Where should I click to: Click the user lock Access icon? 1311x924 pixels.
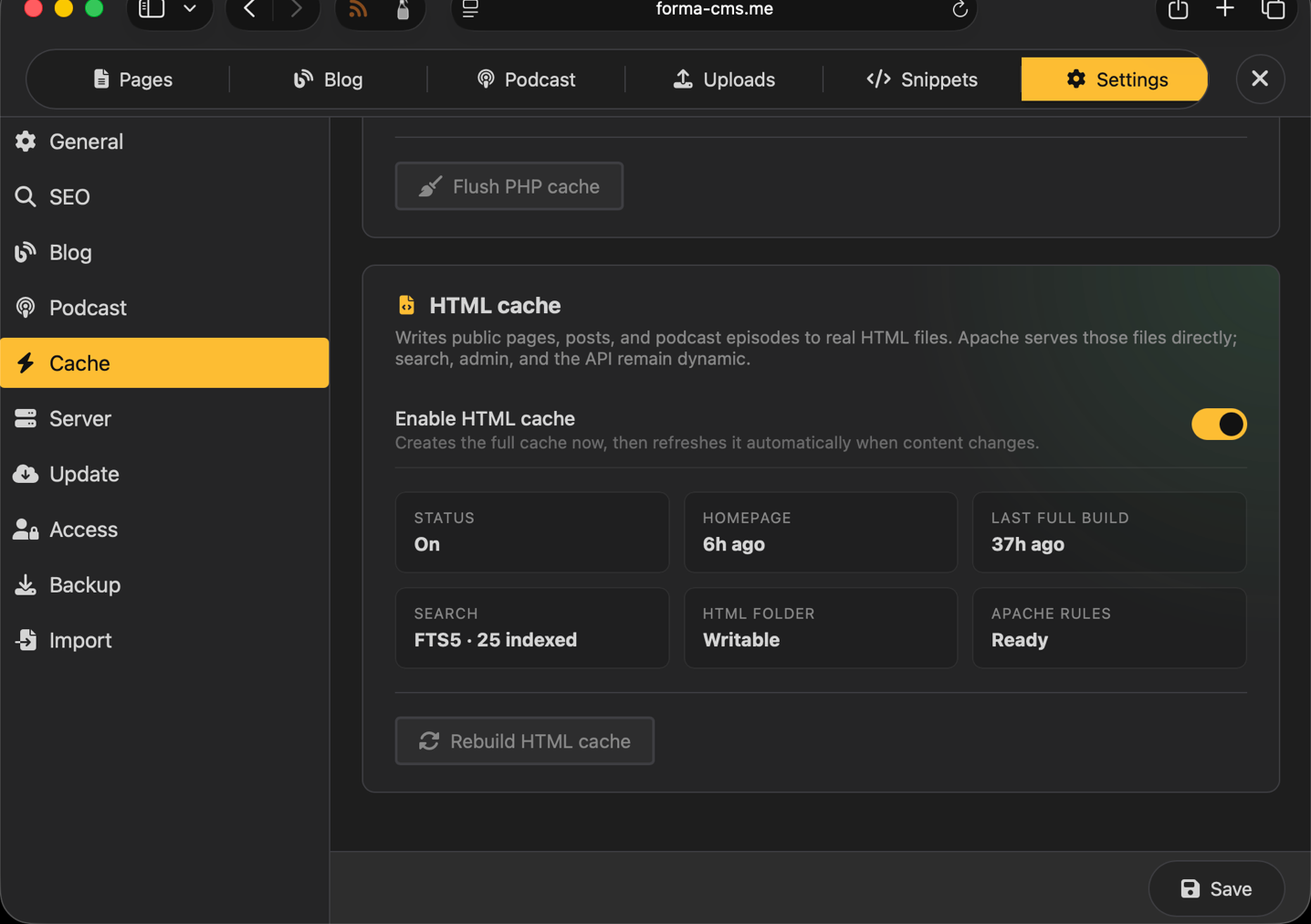(x=26, y=530)
